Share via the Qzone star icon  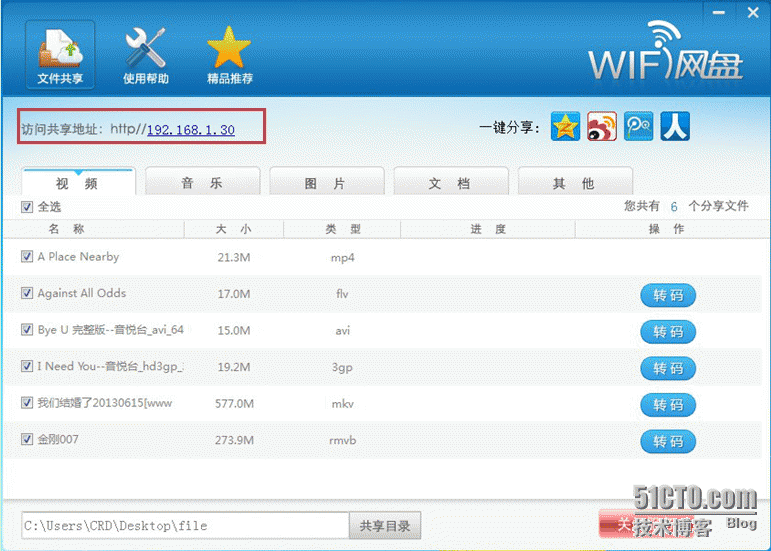coord(565,126)
